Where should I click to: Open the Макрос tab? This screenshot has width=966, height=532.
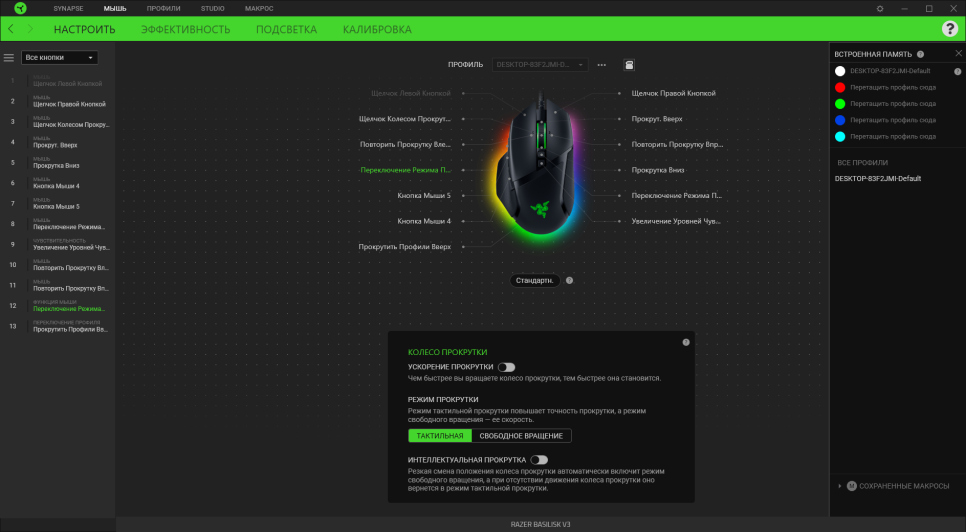tap(259, 9)
